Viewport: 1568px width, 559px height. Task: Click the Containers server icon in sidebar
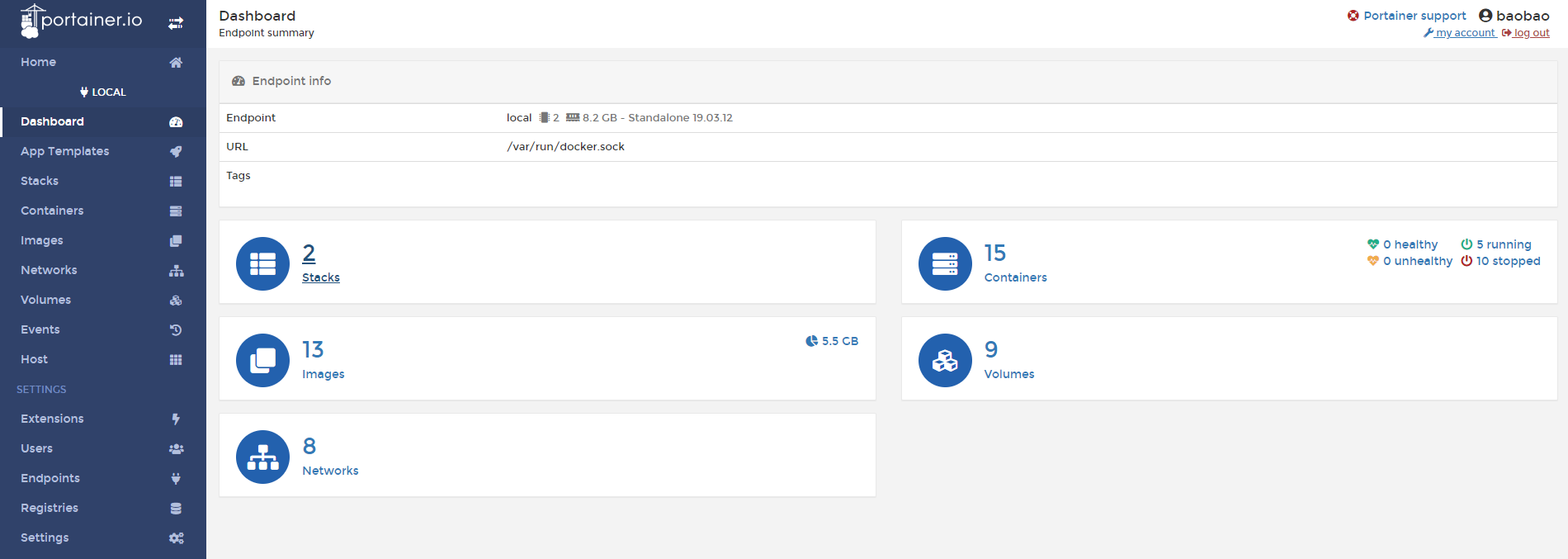click(176, 211)
